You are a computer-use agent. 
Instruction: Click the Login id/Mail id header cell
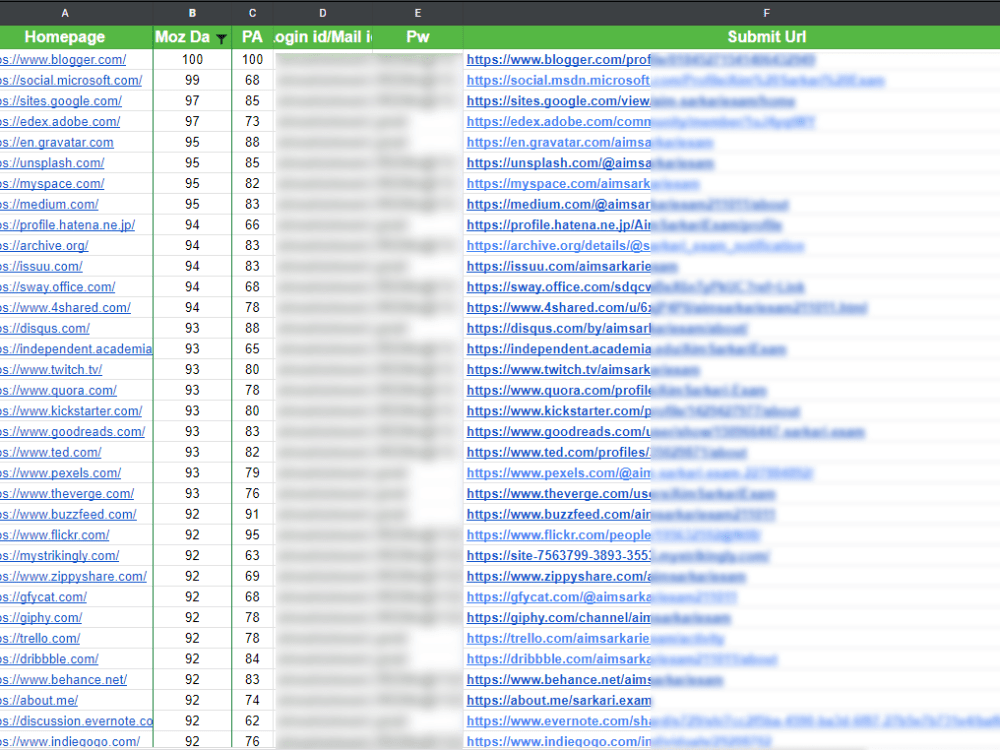point(323,37)
